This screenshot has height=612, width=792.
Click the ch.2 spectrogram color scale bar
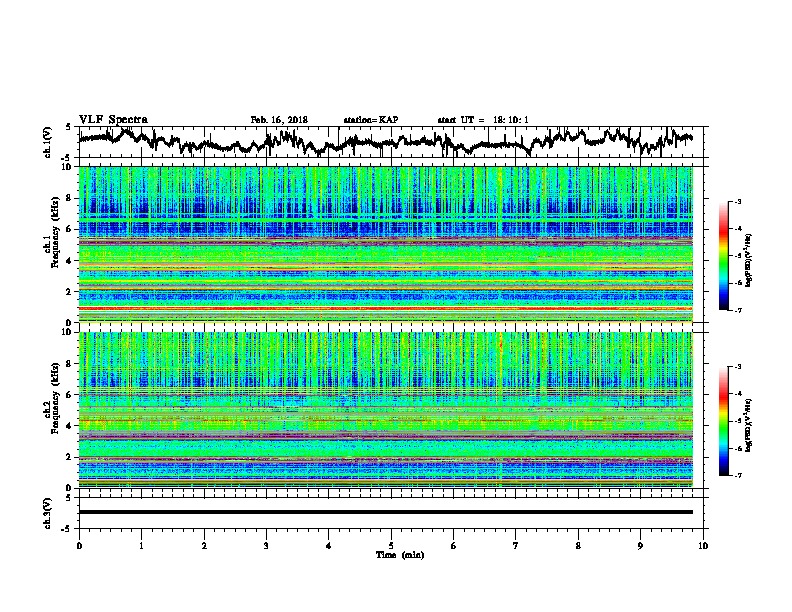coord(723,421)
